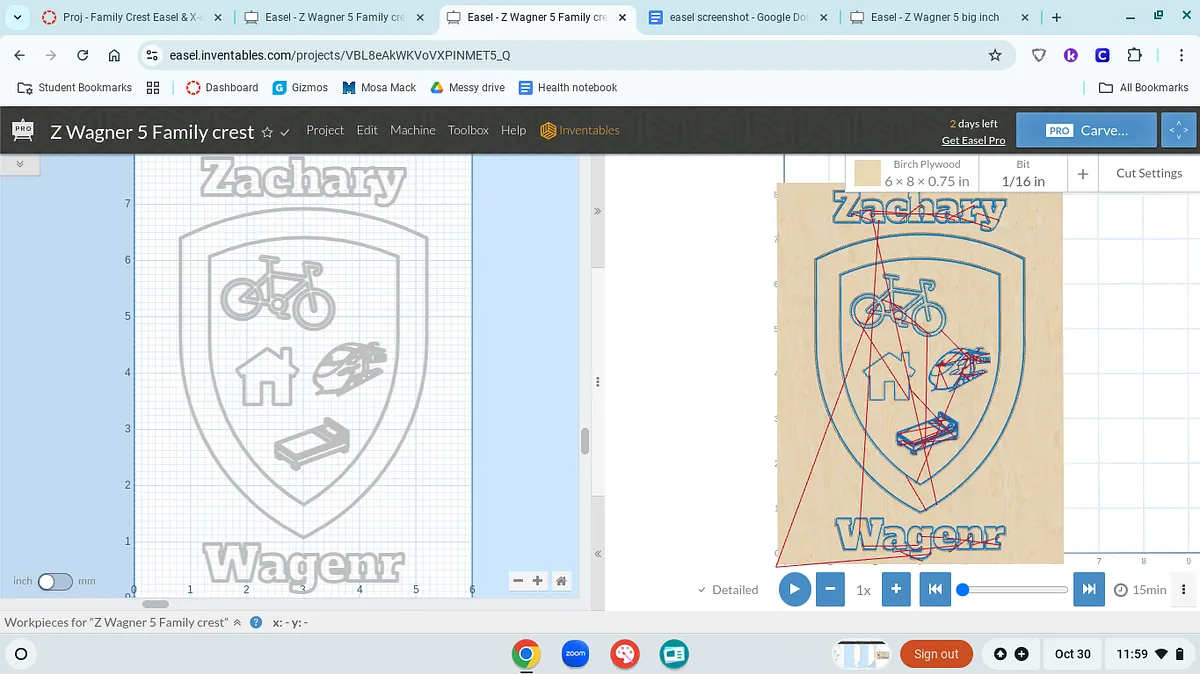The height and width of the screenshot is (674, 1200).
Task: Skip simulation back to start
Action: tap(934, 589)
